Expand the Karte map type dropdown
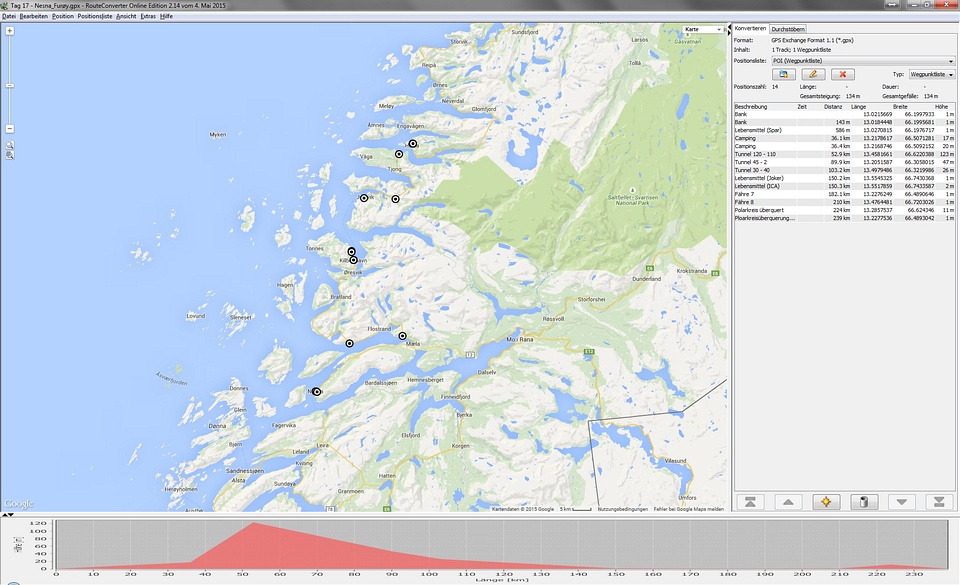 tap(703, 30)
